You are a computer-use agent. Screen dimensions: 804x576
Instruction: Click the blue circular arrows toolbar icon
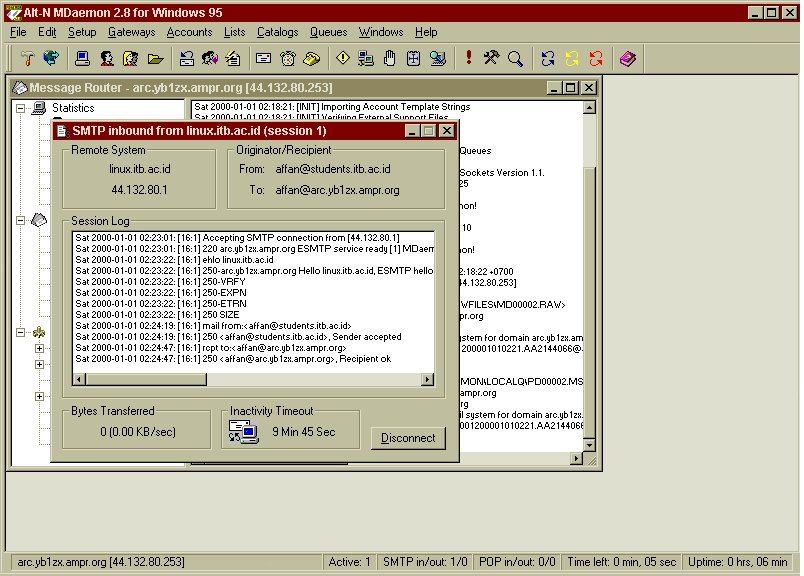(x=547, y=59)
